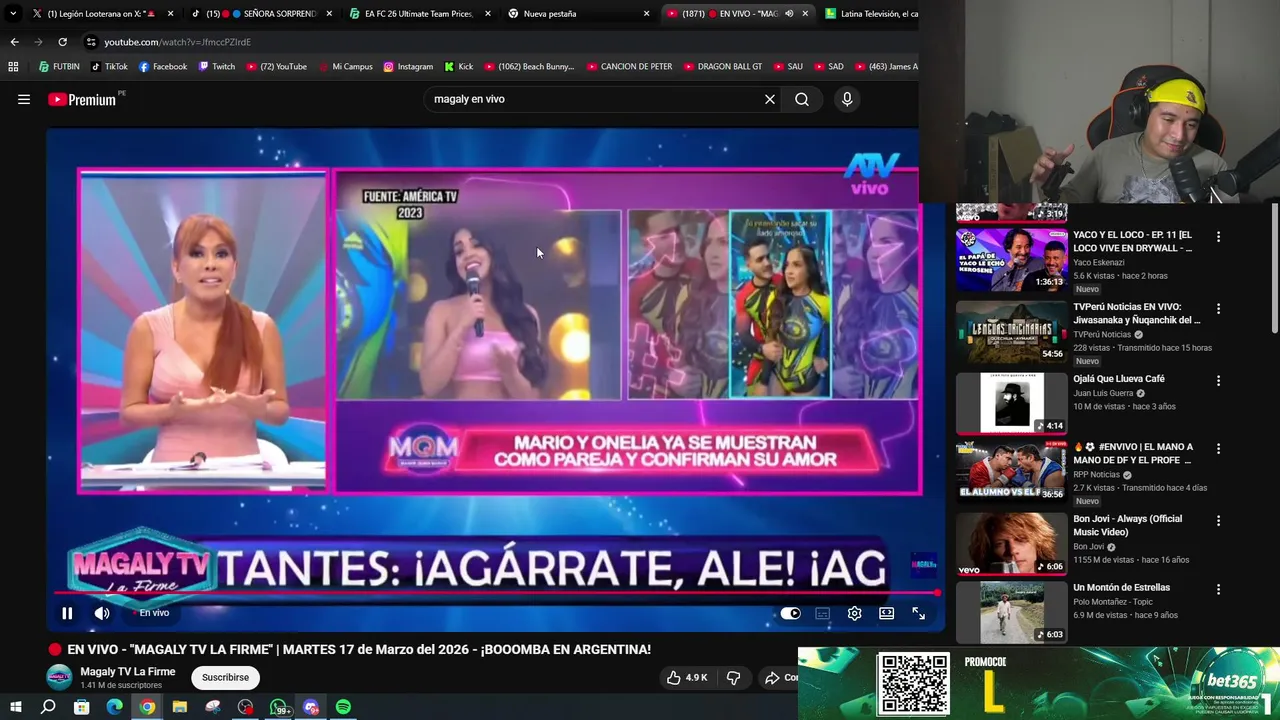
Task: Open options for Bon Jovi Always video
Action: (x=1218, y=521)
